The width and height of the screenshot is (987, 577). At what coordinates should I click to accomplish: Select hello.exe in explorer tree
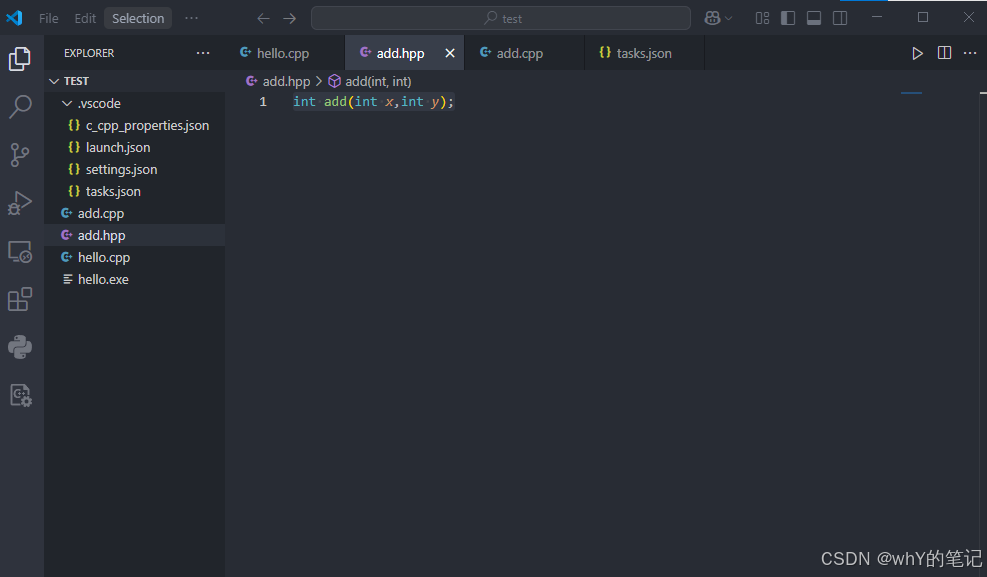tap(135, 279)
